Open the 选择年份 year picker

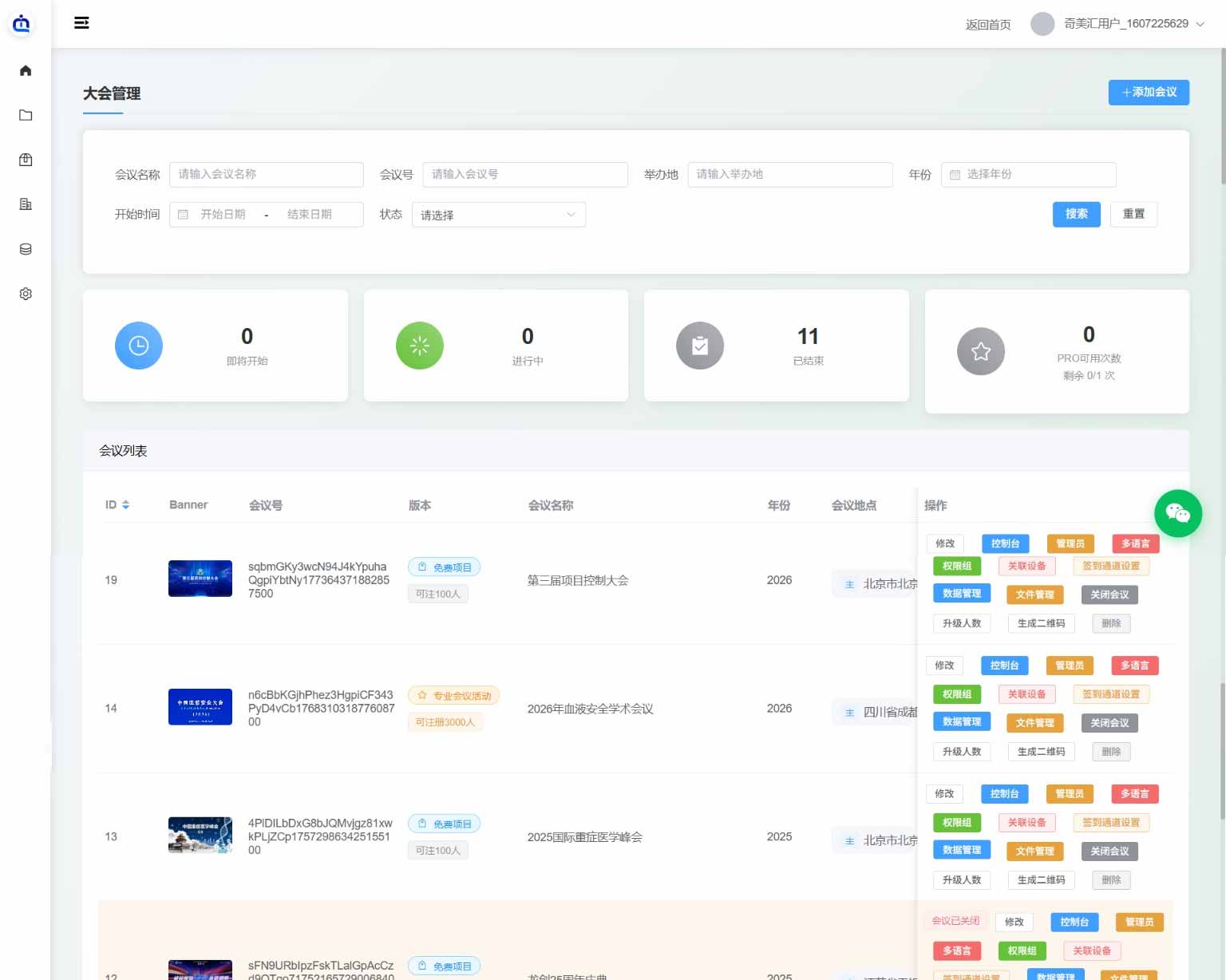point(1029,175)
